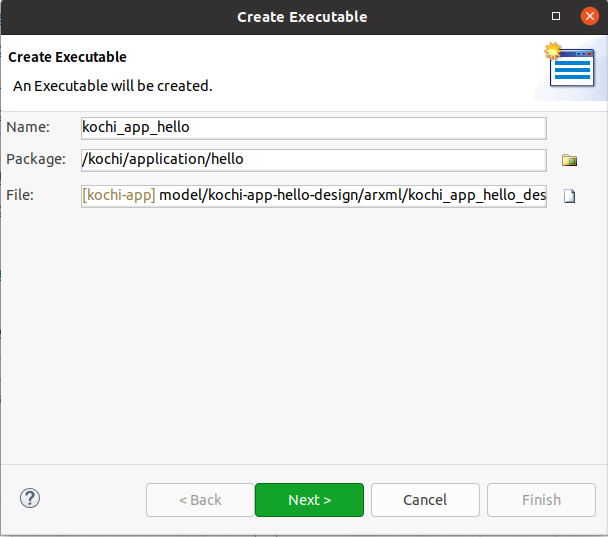Click the Name: label
The image size is (608, 537).
pos(28,127)
